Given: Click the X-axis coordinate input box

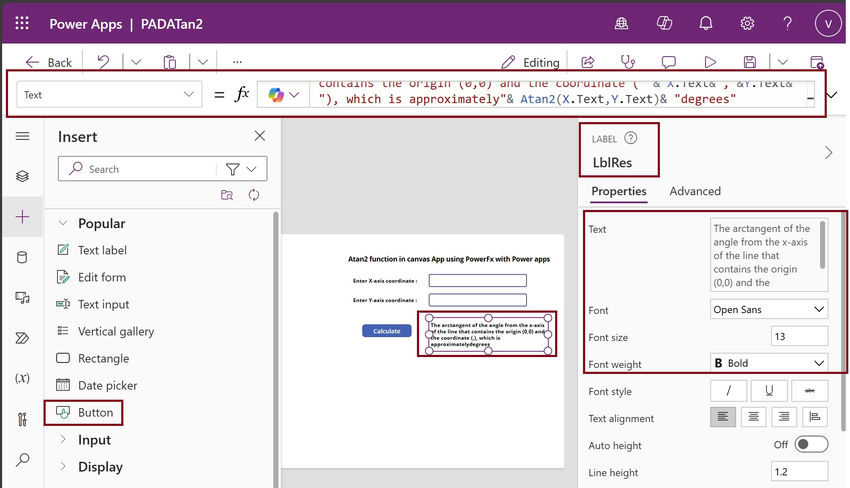Looking at the screenshot, I should click(x=478, y=280).
